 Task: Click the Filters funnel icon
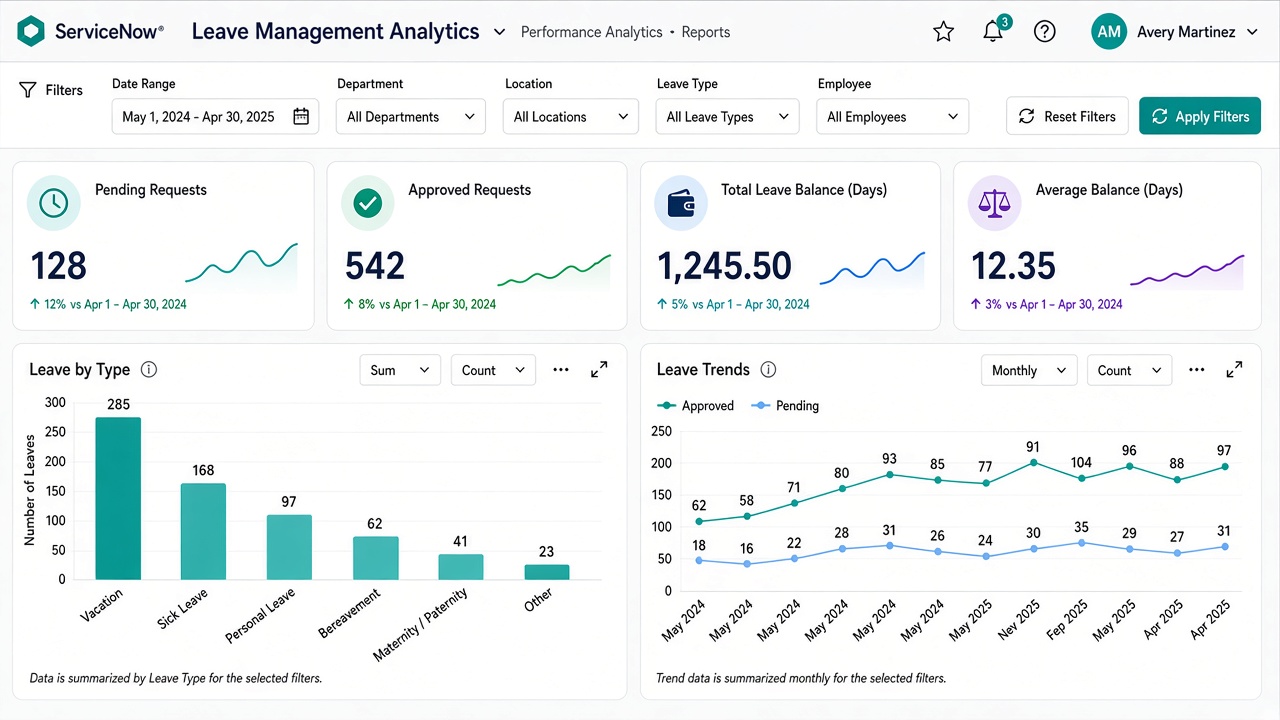[28, 90]
